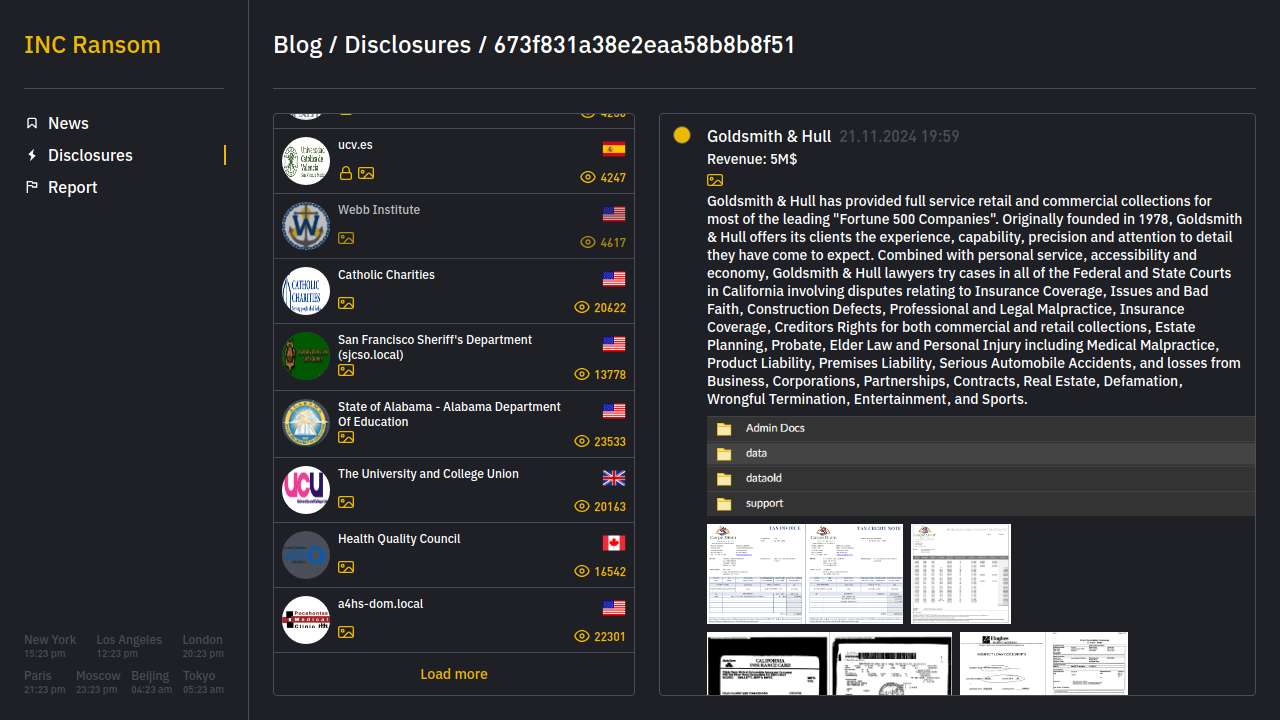This screenshot has width=1280, height=720.
Task: Click the image icon below Revenue: 5M$
Action: (x=715, y=180)
